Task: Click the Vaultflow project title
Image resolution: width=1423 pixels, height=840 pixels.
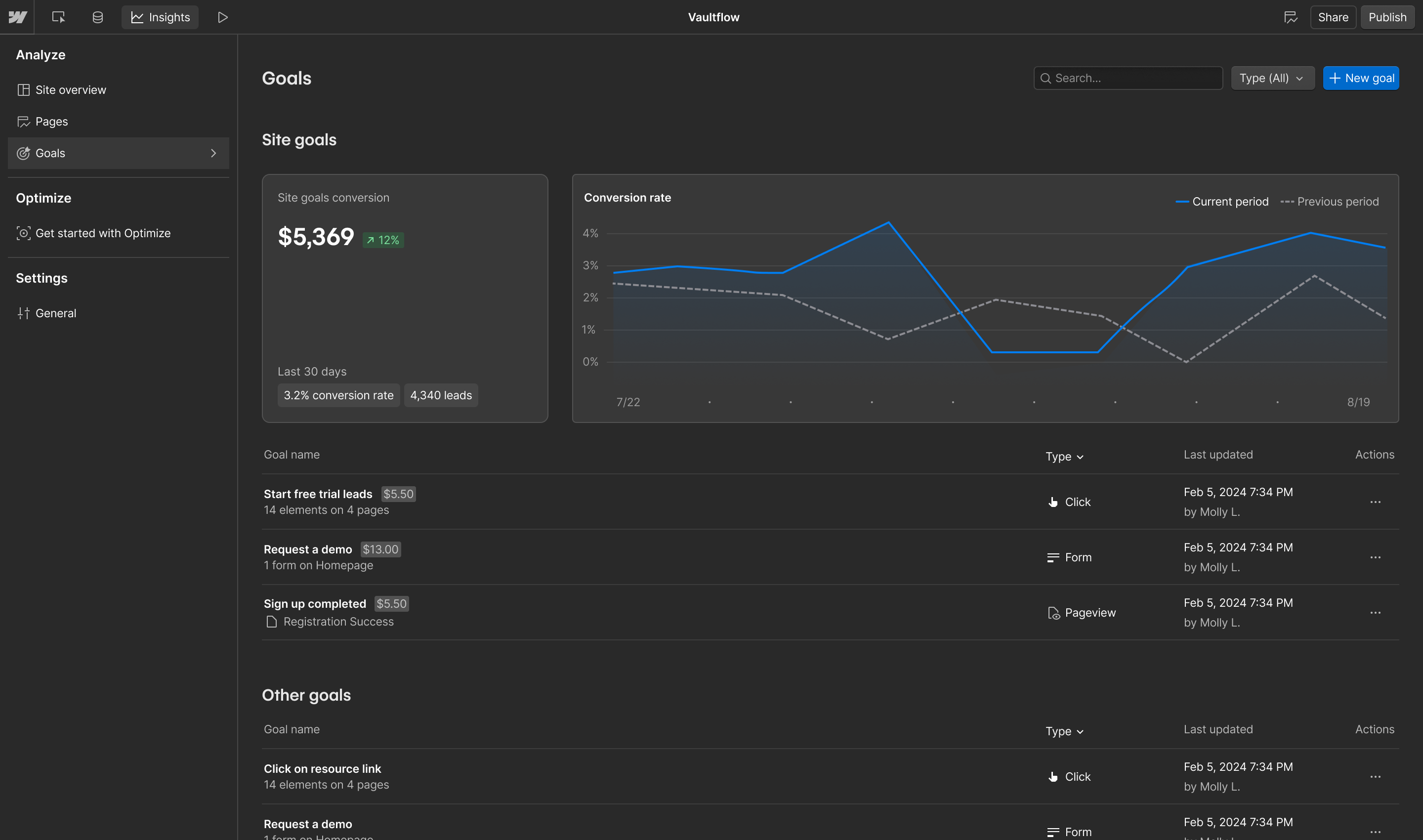Action: tap(713, 17)
